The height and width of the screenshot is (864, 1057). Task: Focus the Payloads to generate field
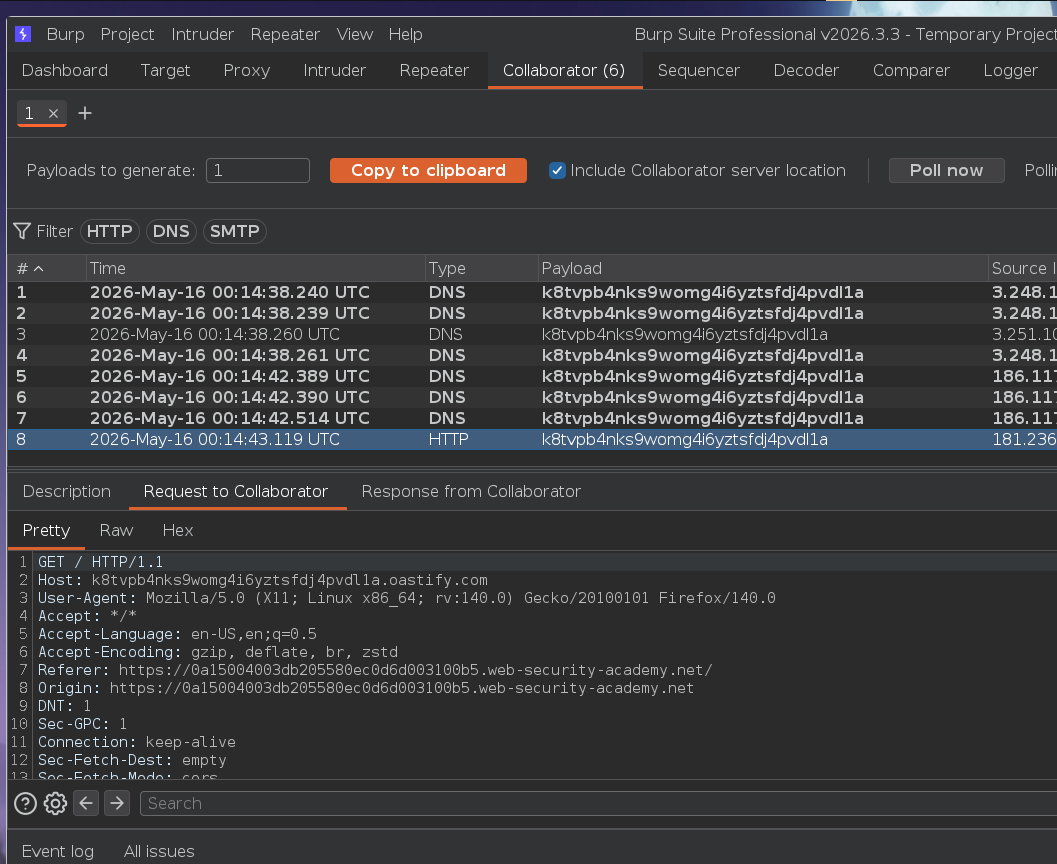click(x=258, y=171)
